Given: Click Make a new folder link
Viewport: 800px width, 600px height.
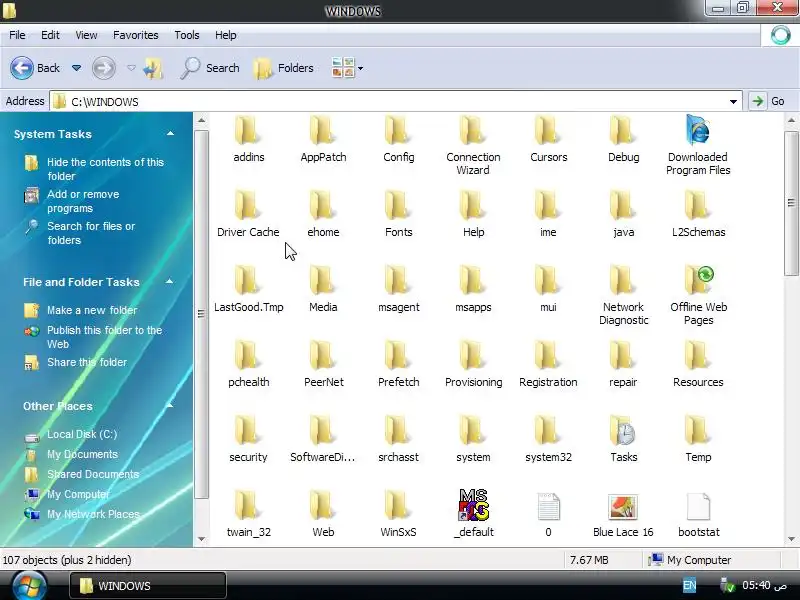Looking at the screenshot, I should tap(92, 310).
